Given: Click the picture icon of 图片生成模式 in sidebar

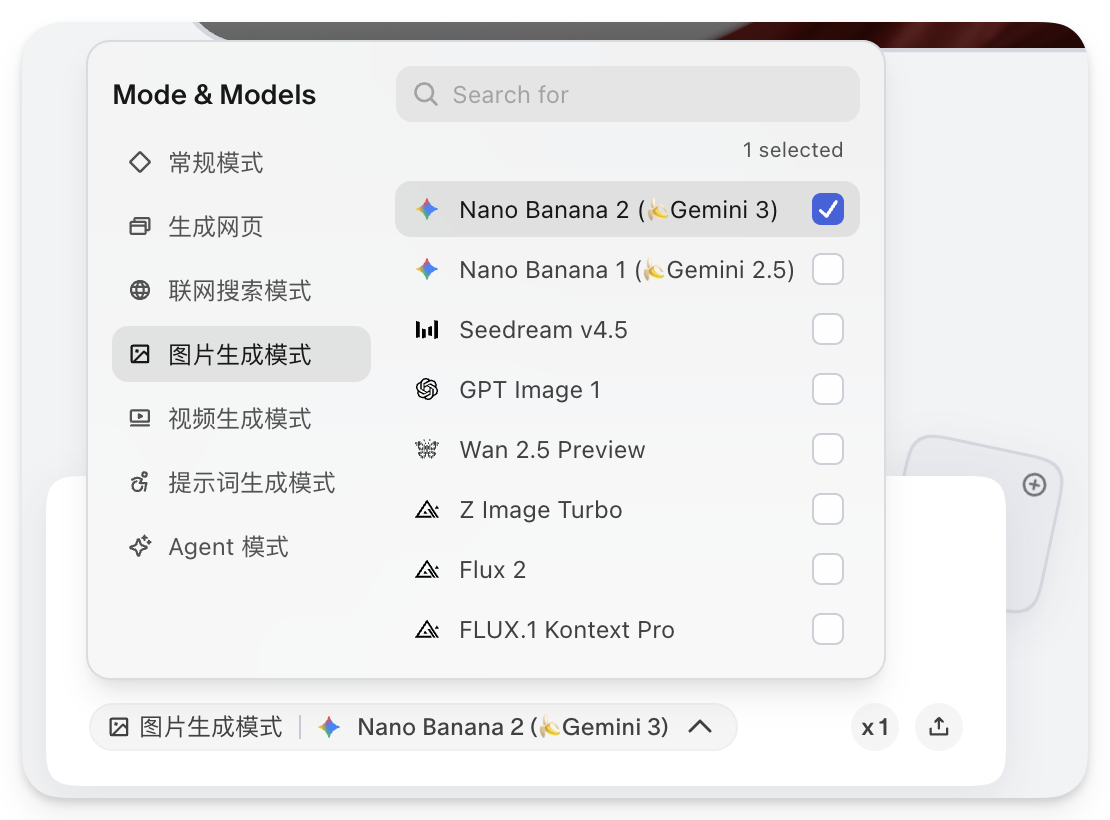Looking at the screenshot, I should tap(140, 354).
